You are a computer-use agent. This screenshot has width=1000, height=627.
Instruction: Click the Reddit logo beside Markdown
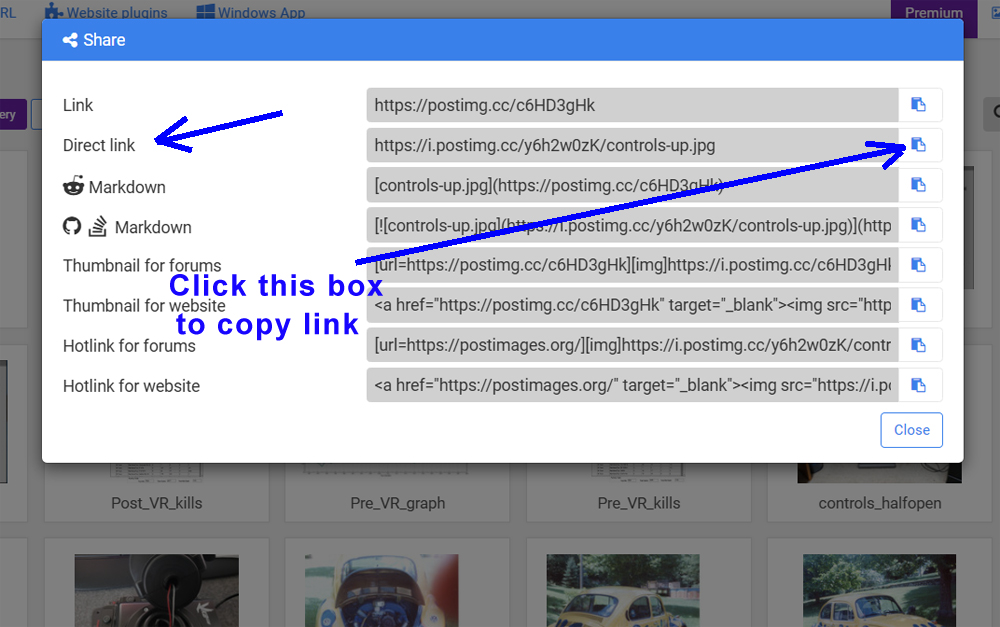pyautogui.click(x=73, y=186)
